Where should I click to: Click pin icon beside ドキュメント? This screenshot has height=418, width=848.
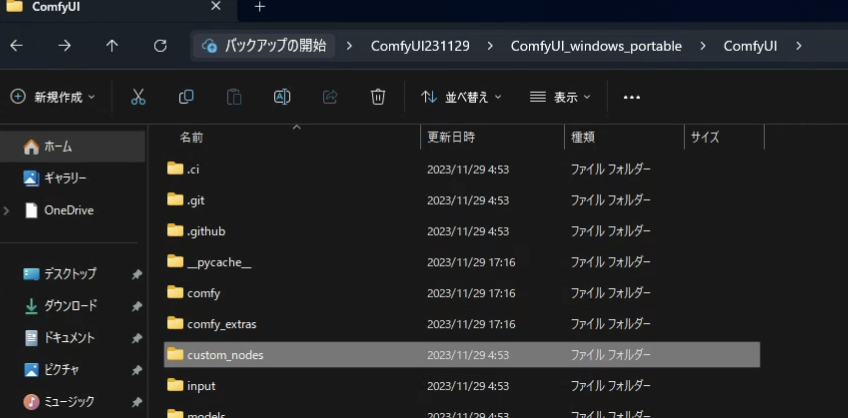[136, 339]
